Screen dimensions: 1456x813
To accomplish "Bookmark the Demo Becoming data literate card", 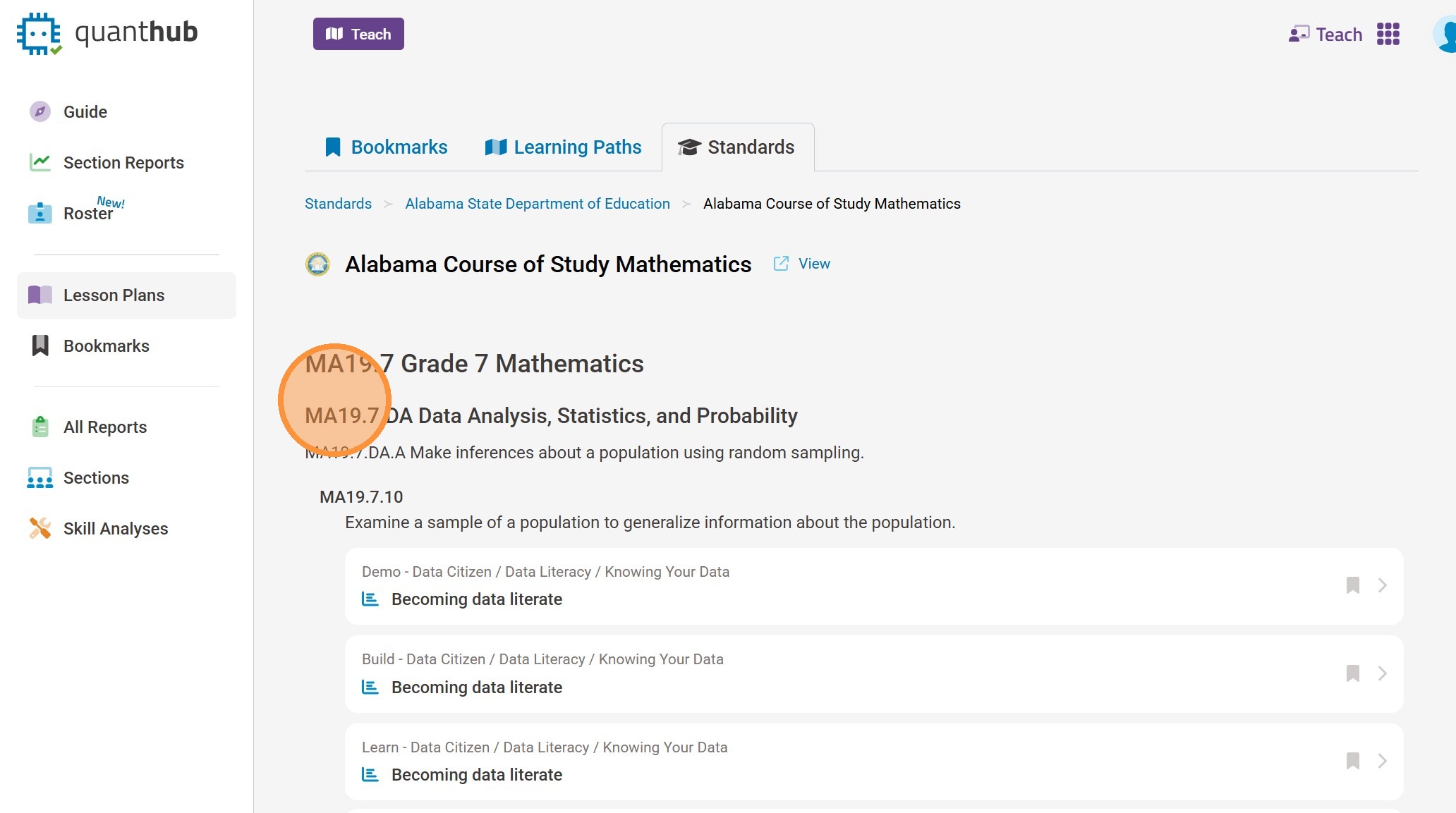I will click(1352, 585).
